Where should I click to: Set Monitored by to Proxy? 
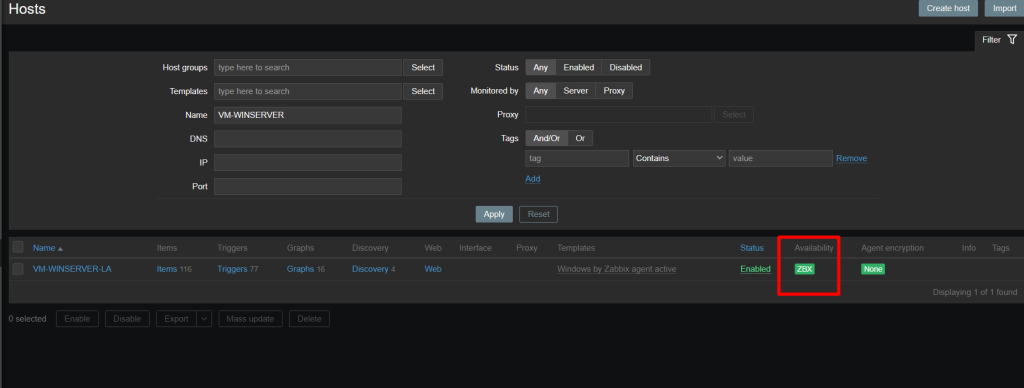(x=614, y=91)
